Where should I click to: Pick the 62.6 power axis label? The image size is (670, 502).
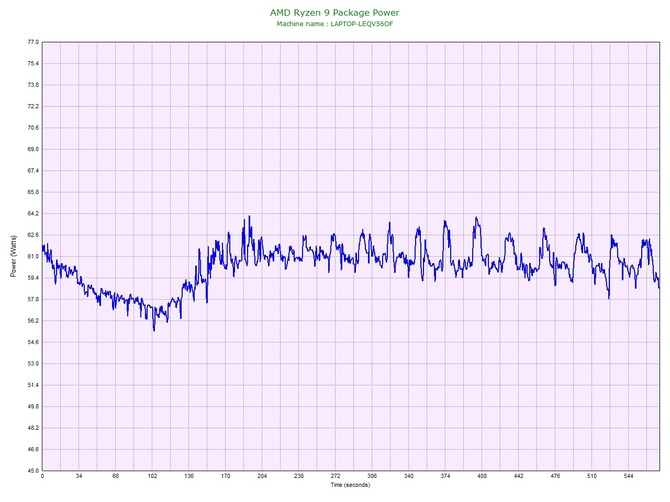[x=33, y=235]
